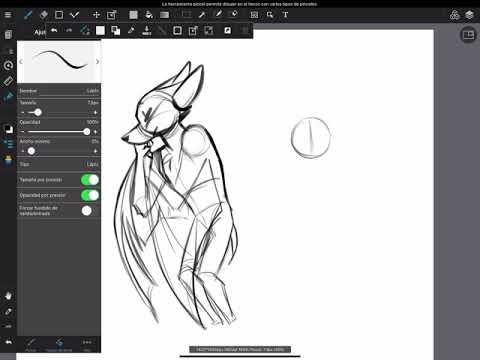Select the Selection Pen tool

pos(218,15)
